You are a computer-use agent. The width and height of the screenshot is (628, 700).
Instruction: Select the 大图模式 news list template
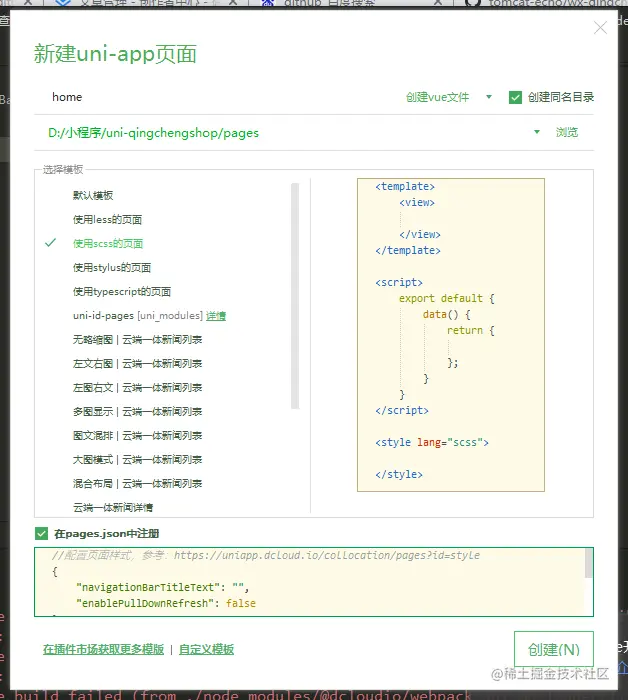pyautogui.click(x=137, y=460)
